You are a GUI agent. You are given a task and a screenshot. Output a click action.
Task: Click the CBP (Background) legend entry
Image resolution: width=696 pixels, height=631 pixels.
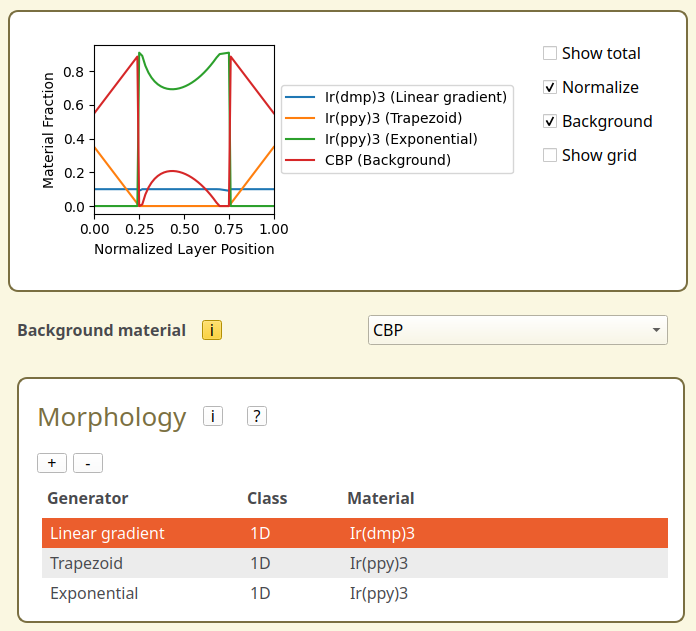pos(387,160)
